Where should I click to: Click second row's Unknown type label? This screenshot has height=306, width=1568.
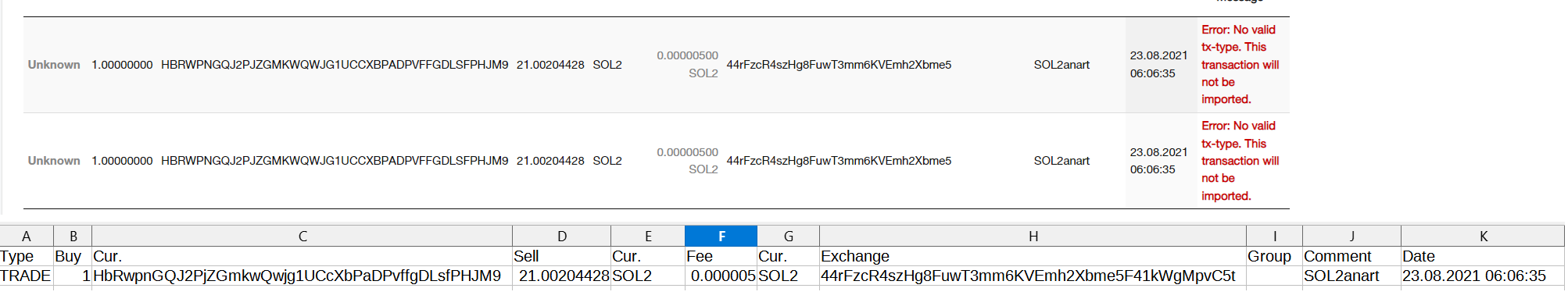pyautogui.click(x=54, y=161)
